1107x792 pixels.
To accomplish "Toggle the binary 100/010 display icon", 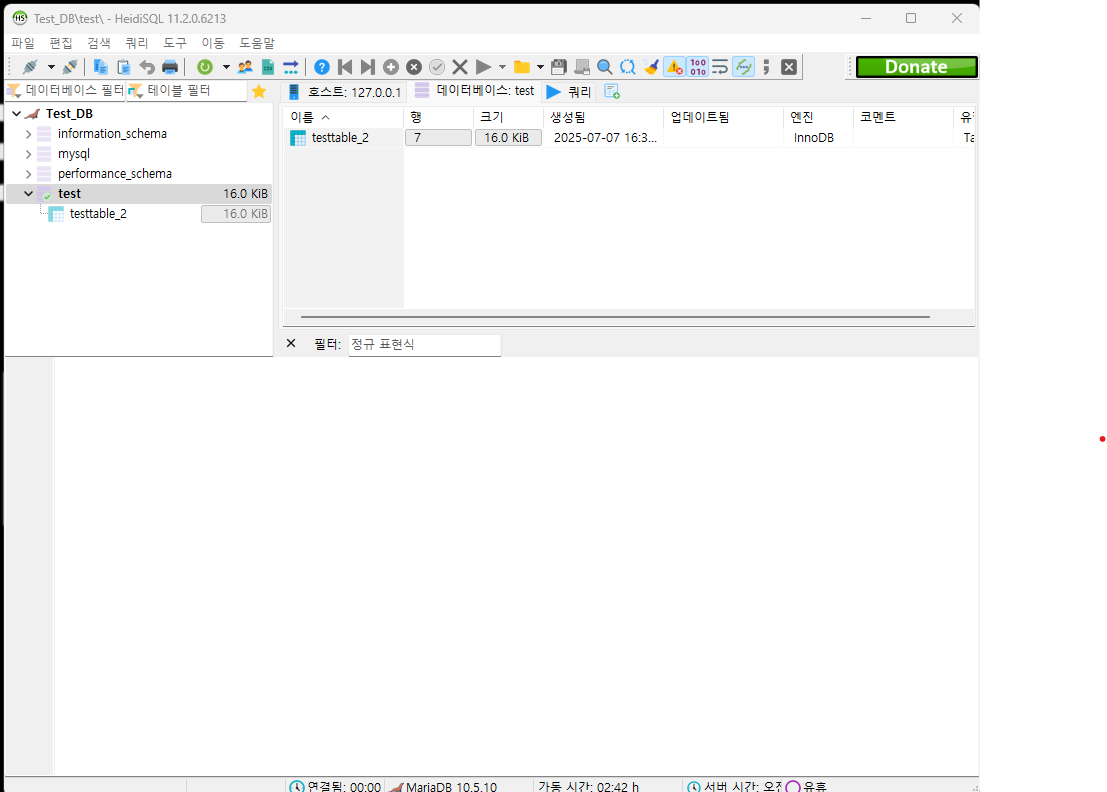I will [x=698, y=67].
